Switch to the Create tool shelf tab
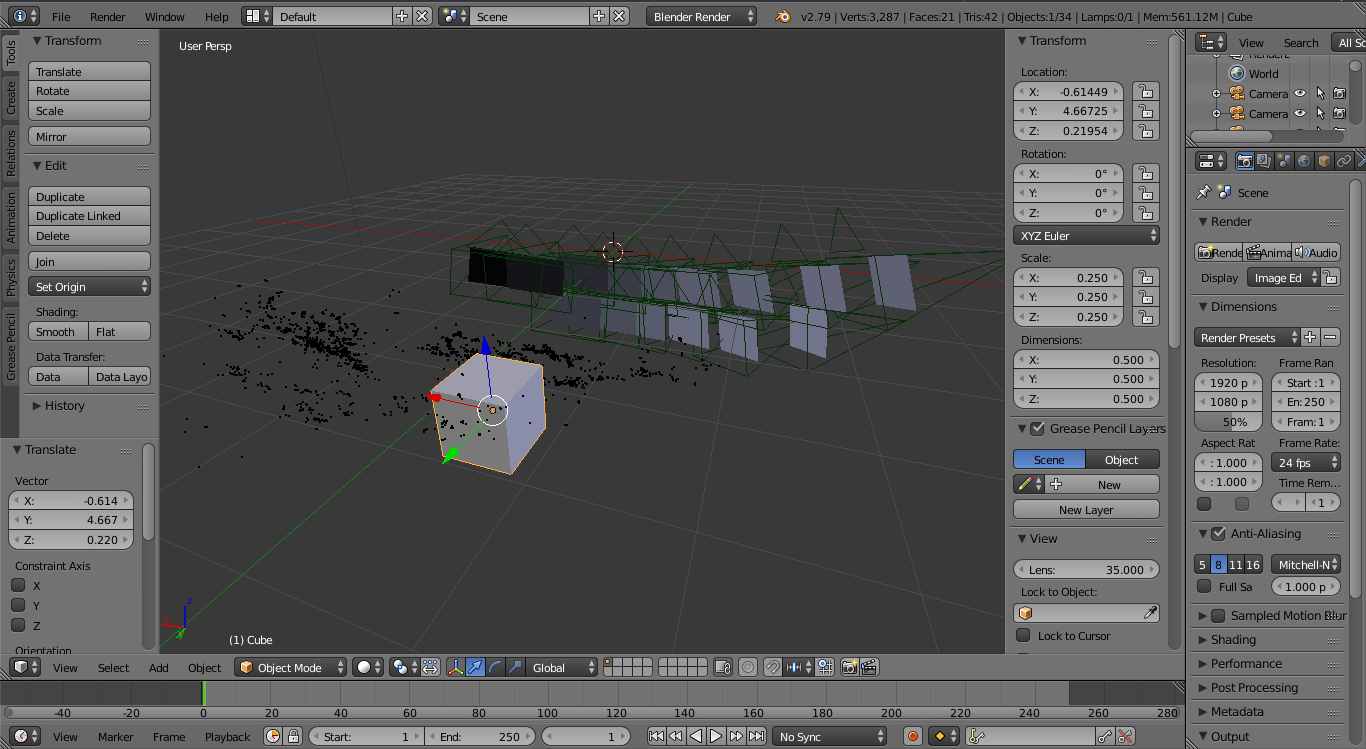Image resolution: width=1366 pixels, height=749 pixels. coord(11,98)
